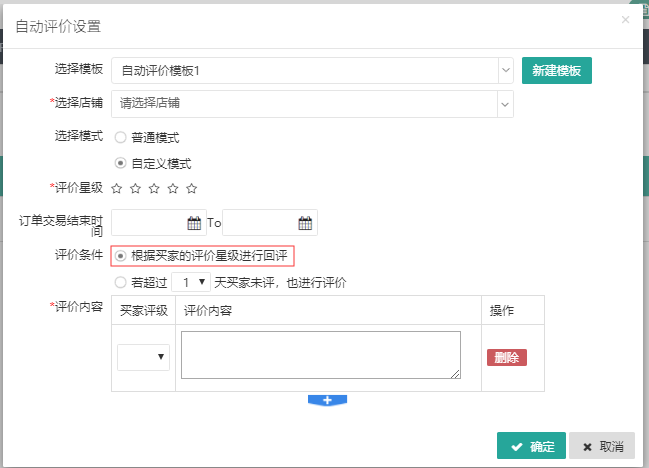Open the end date calendar icon

(x=305, y=223)
